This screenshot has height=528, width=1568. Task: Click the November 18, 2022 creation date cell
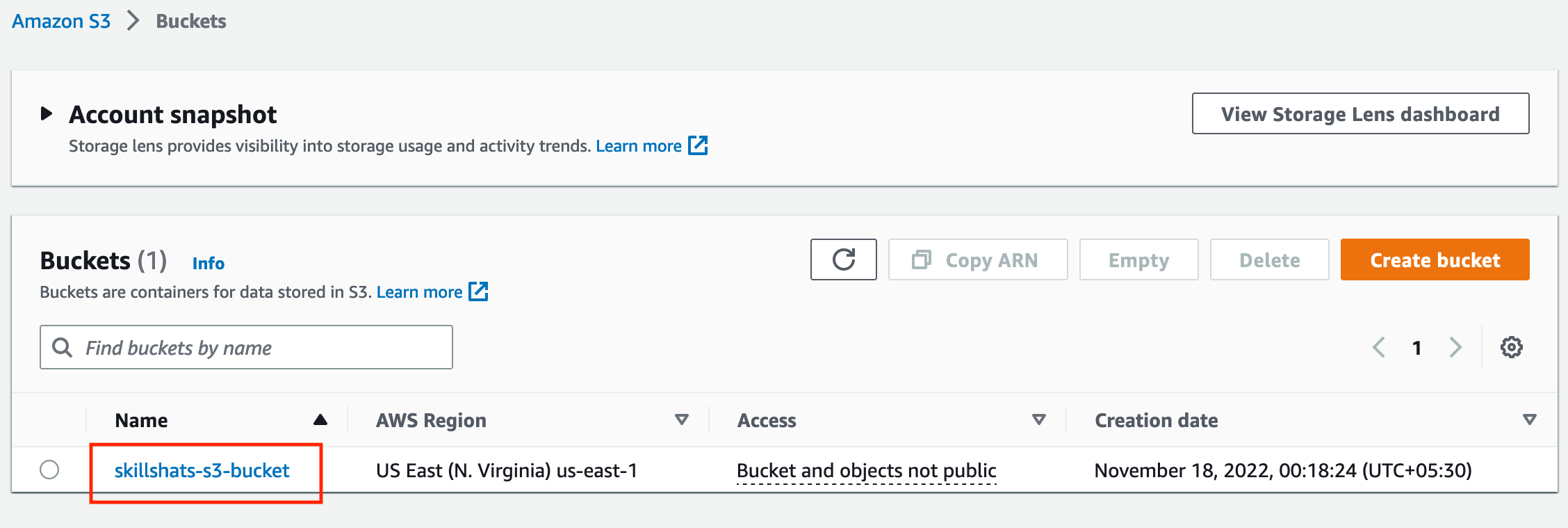[1282, 470]
